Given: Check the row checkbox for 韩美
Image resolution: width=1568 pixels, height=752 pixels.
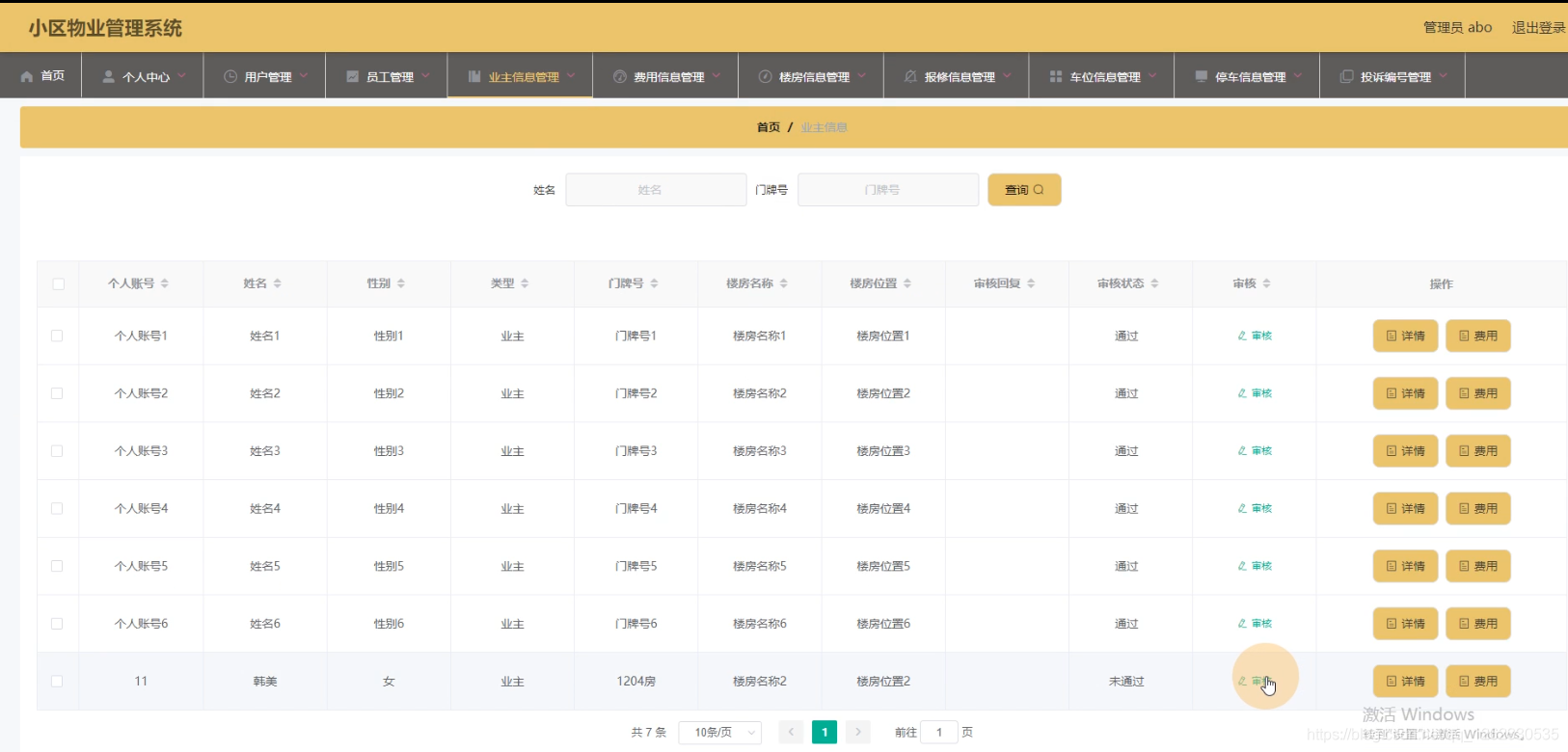Looking at the screenshot, I should coord(57,681).
